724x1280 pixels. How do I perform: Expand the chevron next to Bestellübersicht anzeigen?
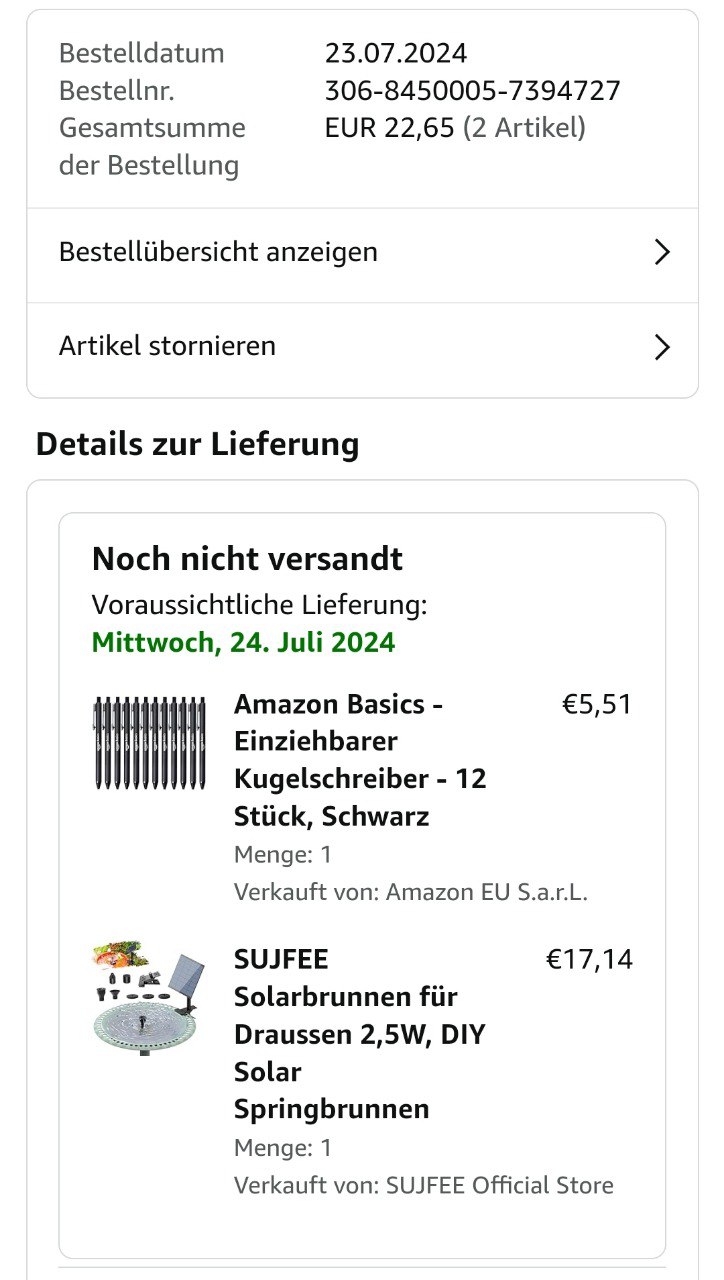point(660,253)
